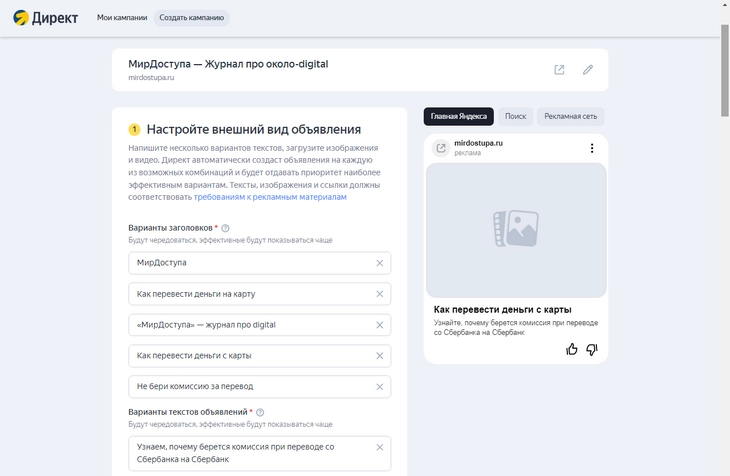Click the Настройте внешний вид объявления heading
Screen dimensions: 730x476
pos(254,129)
